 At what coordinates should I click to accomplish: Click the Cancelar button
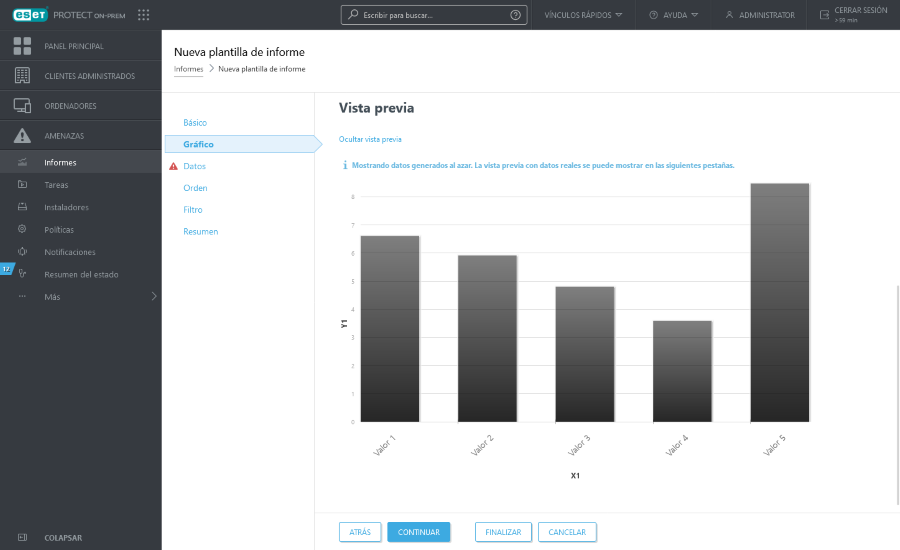click(567, 532)
